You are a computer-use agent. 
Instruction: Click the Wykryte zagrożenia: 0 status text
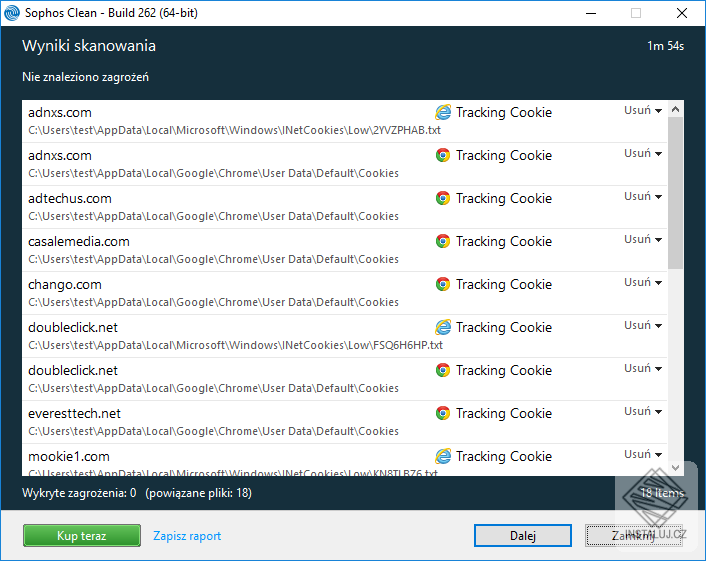(79, 493)
